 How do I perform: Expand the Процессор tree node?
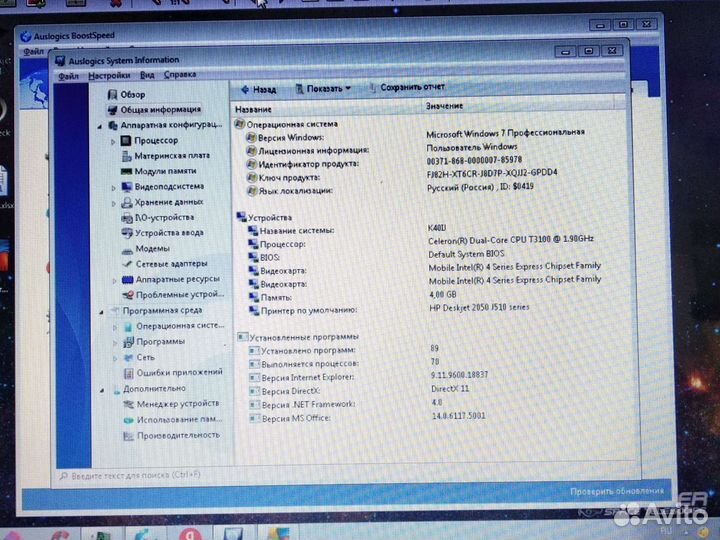coord(113,142)
